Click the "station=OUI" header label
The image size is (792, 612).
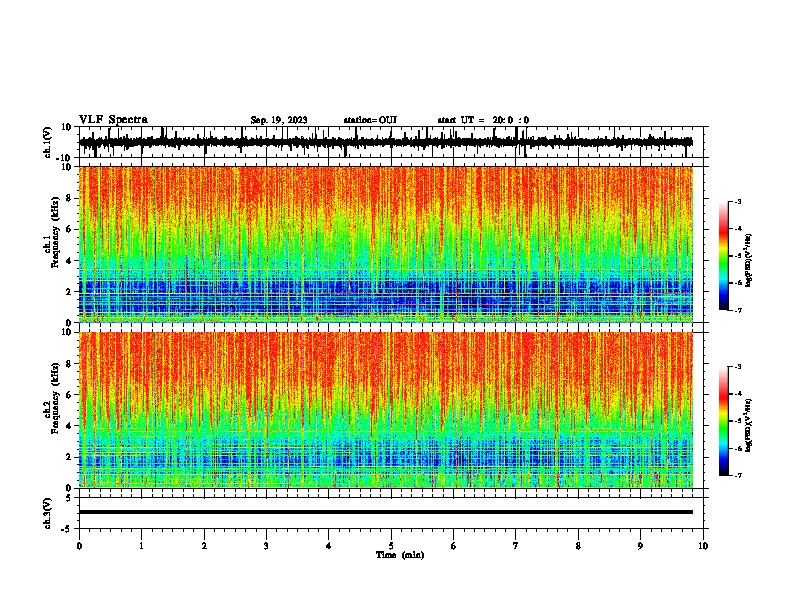tap(370, 120)
